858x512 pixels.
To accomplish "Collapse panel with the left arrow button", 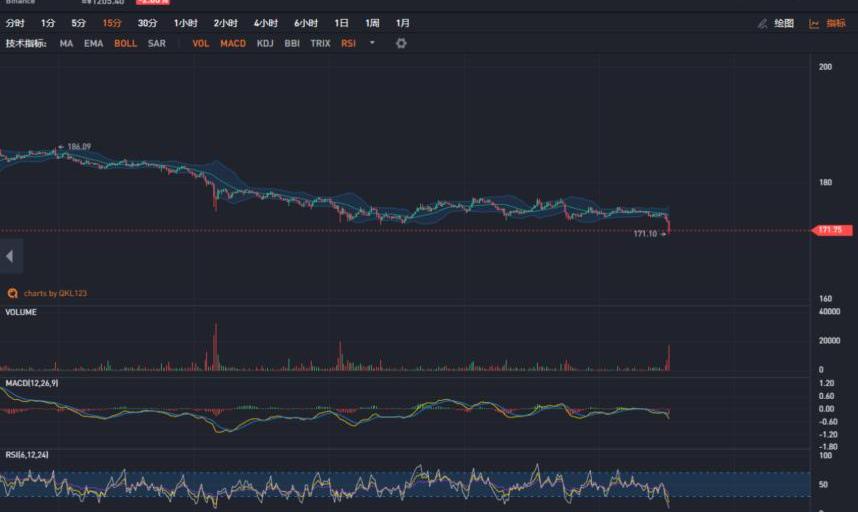I will 10,256.
